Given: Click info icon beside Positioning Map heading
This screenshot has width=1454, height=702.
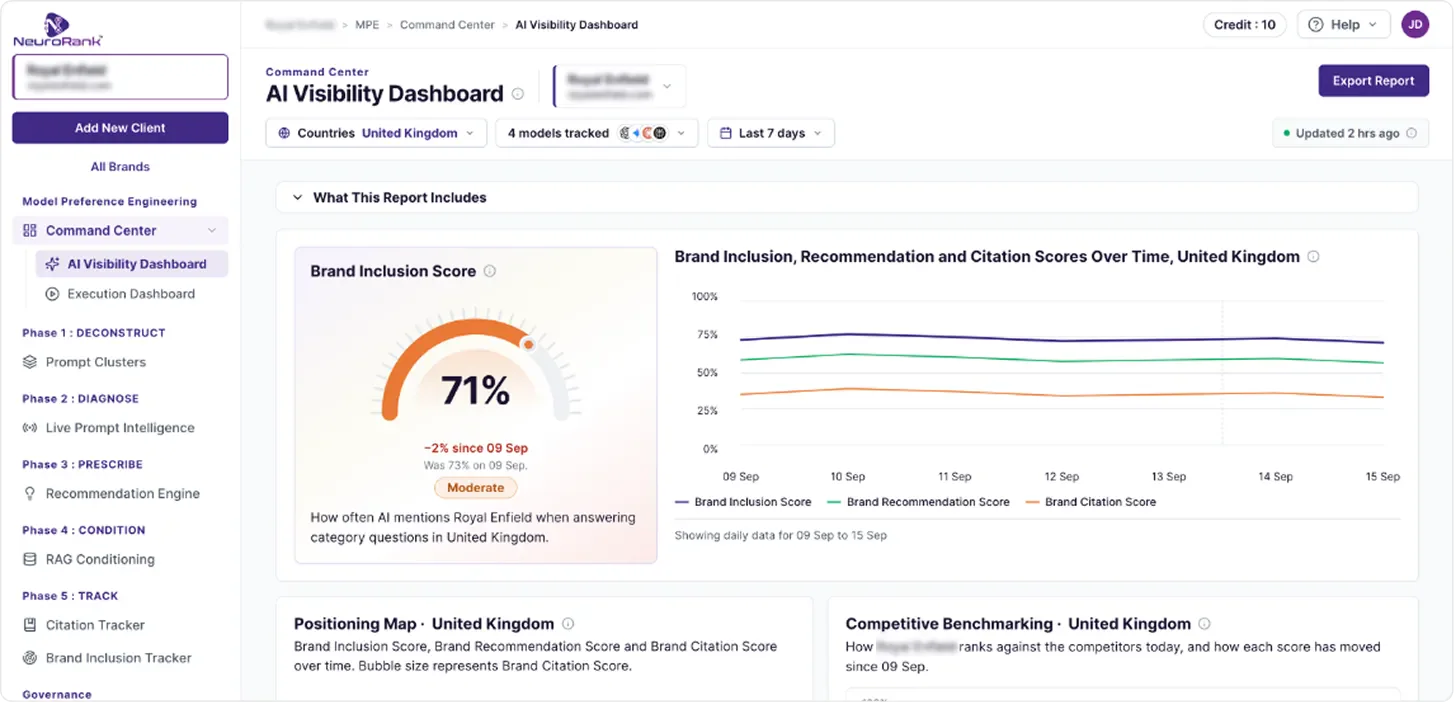Looking at the screenshot, I should tap(568, 623).
